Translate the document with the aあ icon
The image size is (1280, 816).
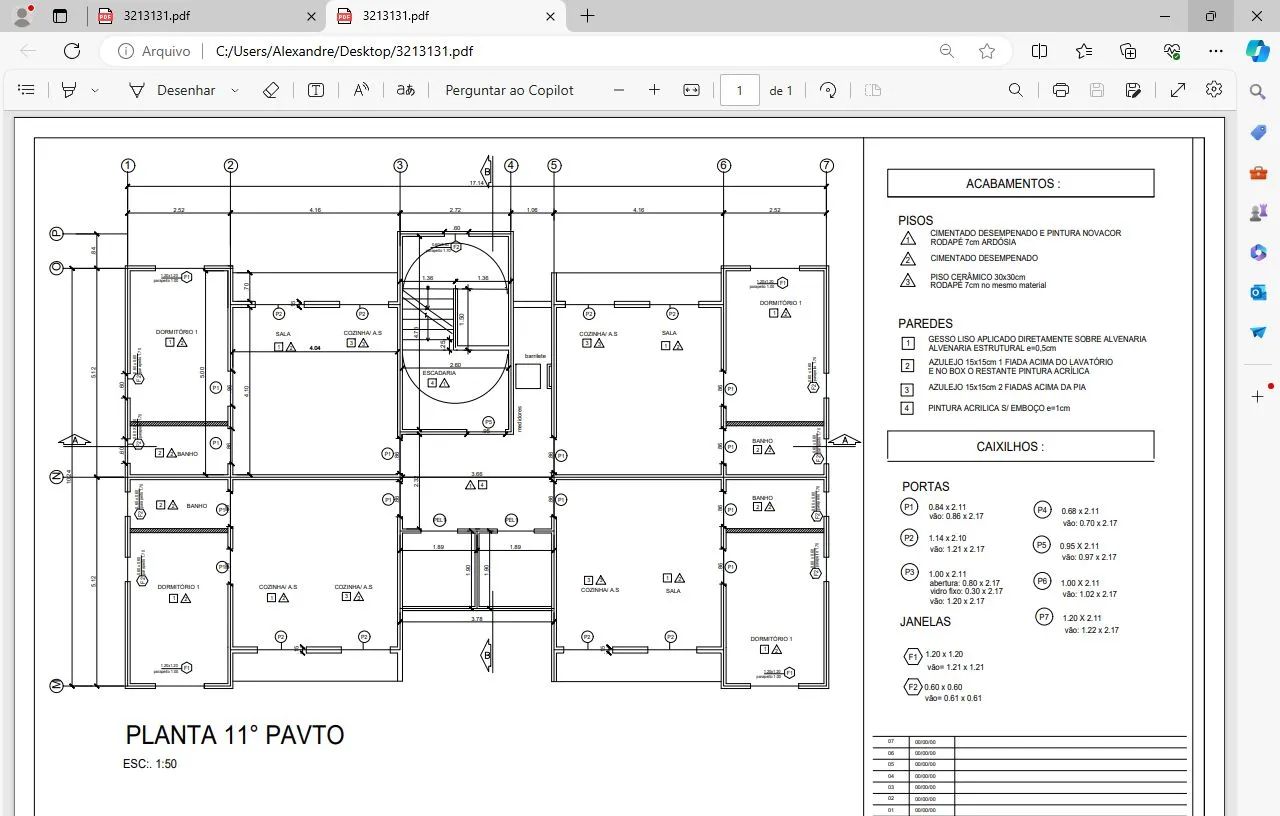click(404, 89)
